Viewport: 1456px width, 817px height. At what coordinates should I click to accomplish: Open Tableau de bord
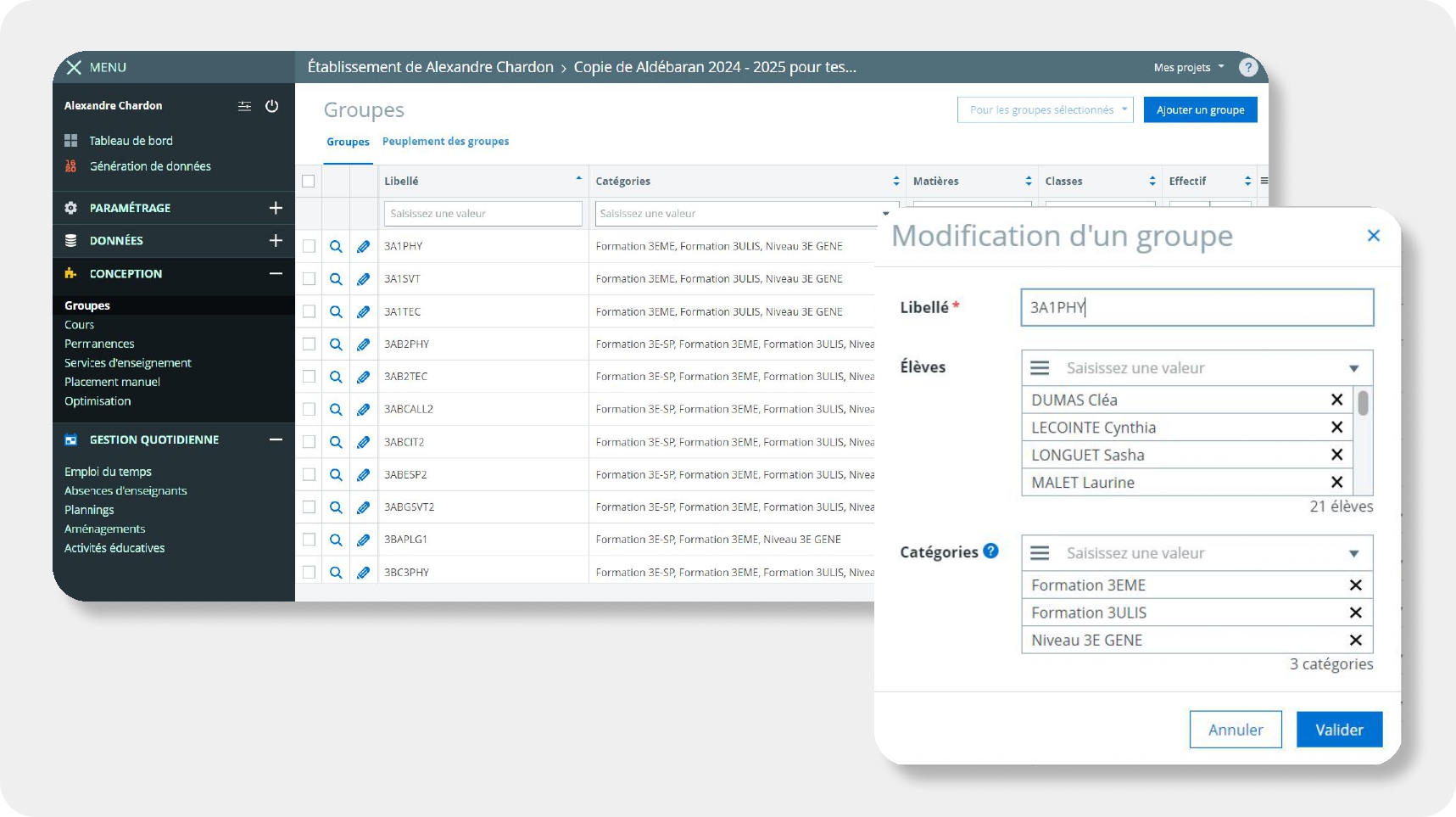[131, 141]
